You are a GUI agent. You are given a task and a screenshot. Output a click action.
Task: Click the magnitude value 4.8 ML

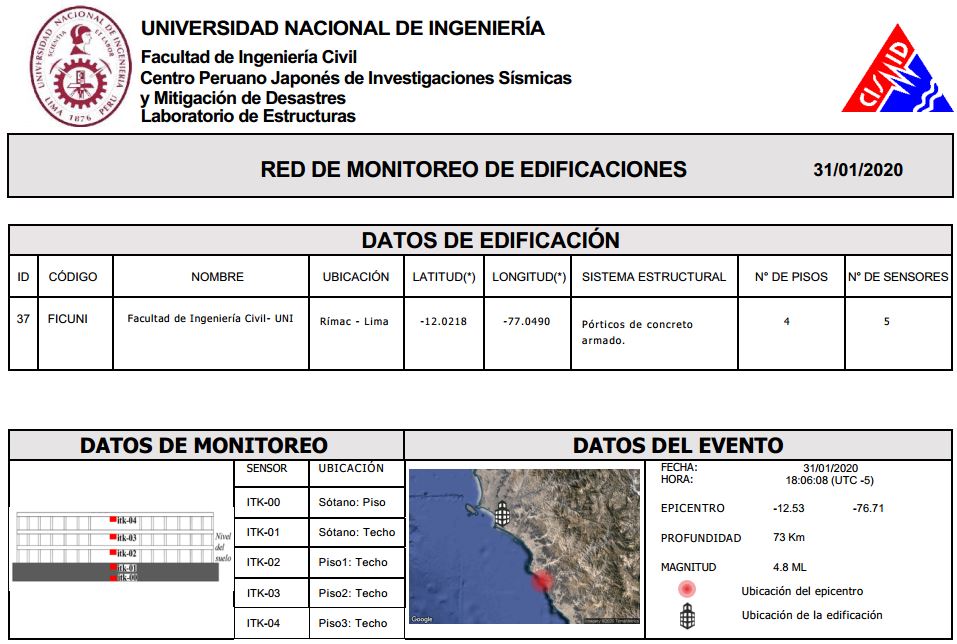790,567
